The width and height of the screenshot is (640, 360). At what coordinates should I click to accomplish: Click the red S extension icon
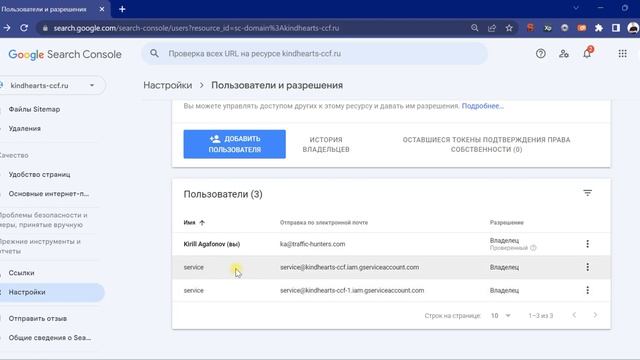[530, 28]
